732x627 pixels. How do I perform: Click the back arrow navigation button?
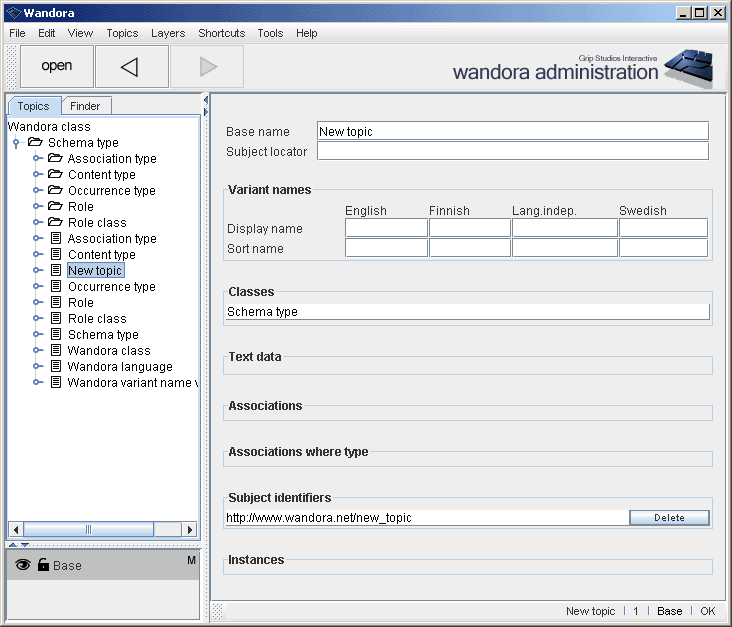(x=131, y=66)
